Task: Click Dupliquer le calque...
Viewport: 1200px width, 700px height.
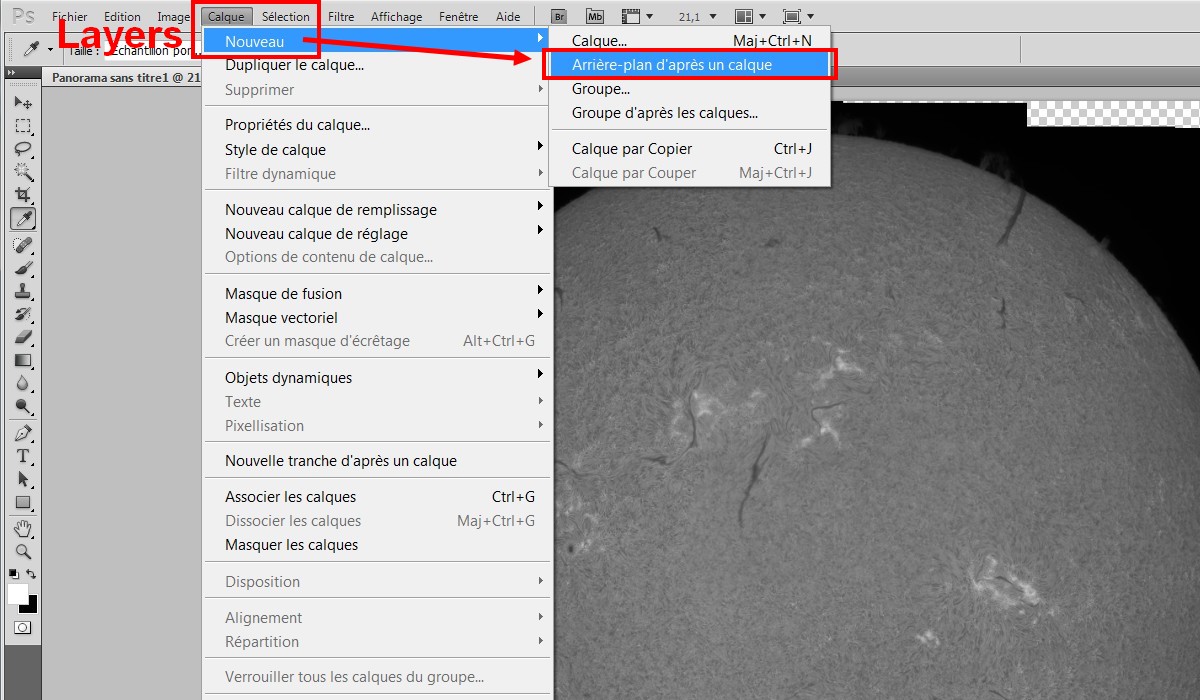Action: click(x=377, y=65)
